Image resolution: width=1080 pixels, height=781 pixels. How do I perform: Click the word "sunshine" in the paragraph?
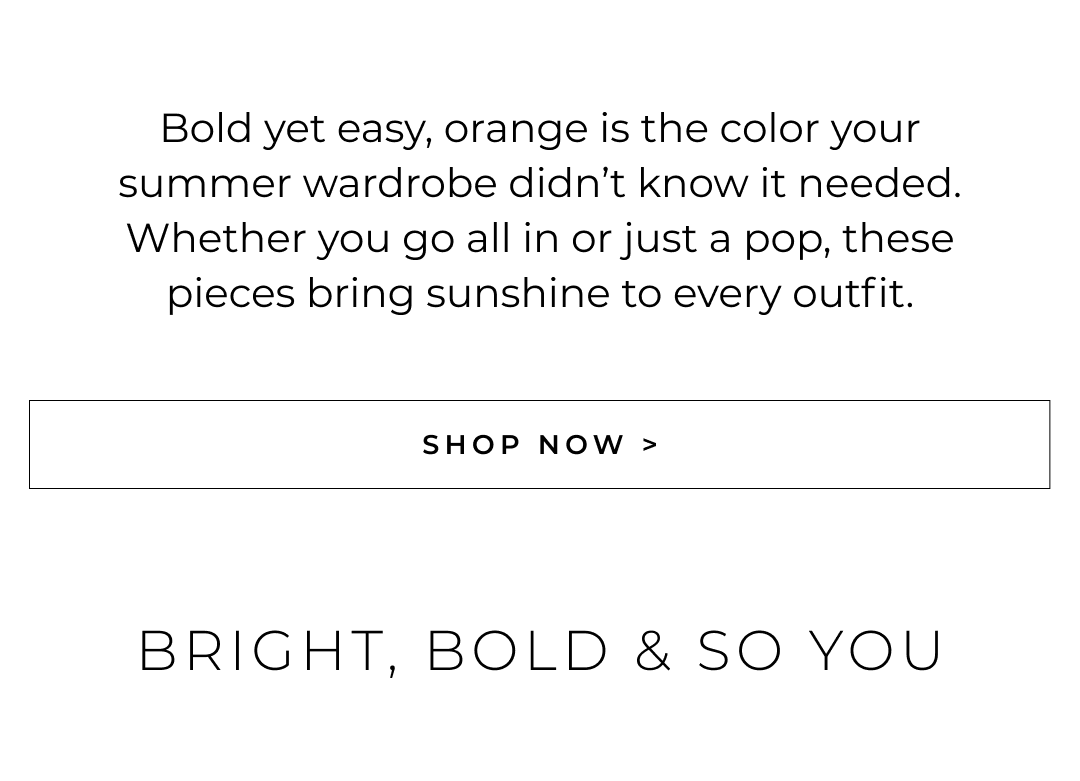517,294
